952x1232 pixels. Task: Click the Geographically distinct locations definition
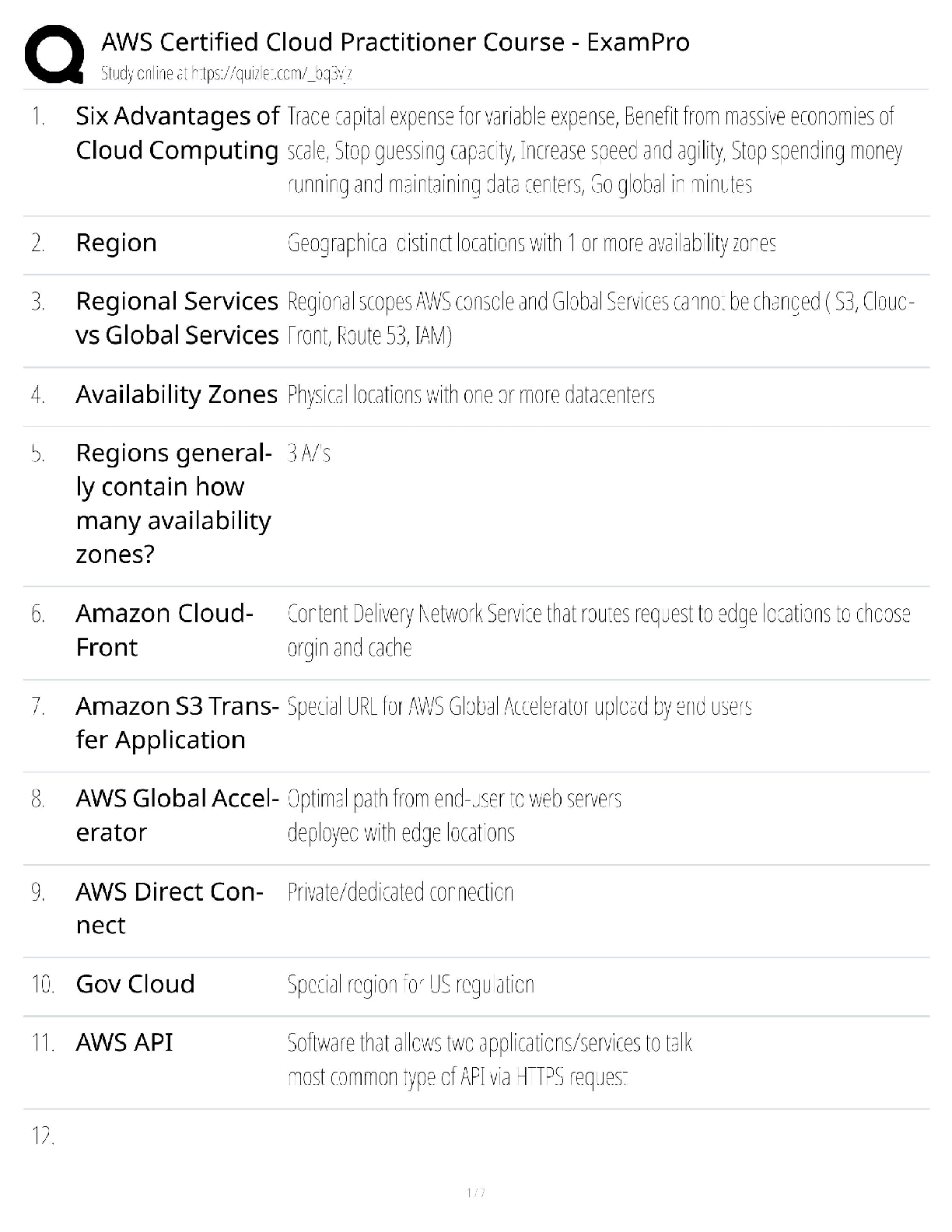[x=531, y=243]
